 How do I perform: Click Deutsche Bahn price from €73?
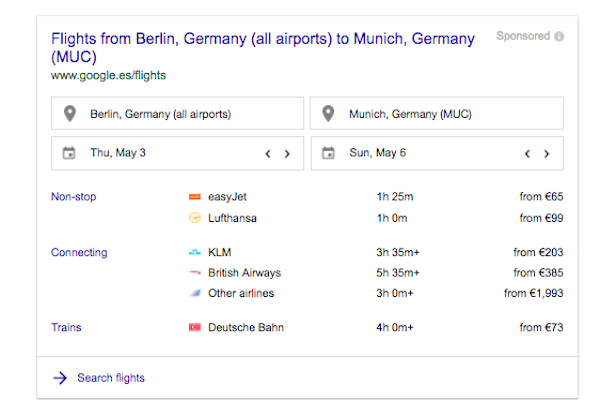coord(541,328)
